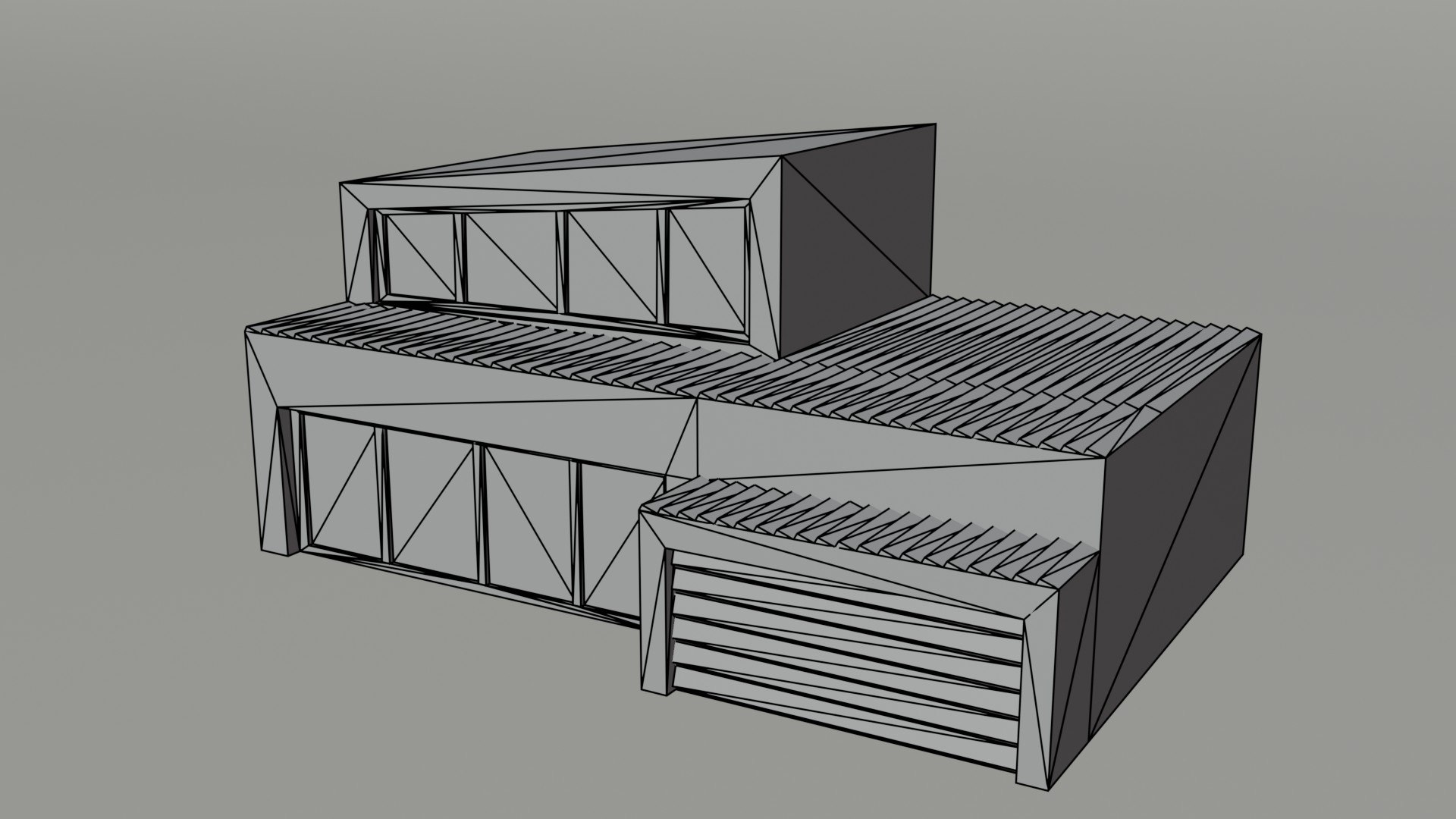Viewport: 1456px width, 819px height.
Task: Select the third upper-floor window pane
Action: coord(613,265)
